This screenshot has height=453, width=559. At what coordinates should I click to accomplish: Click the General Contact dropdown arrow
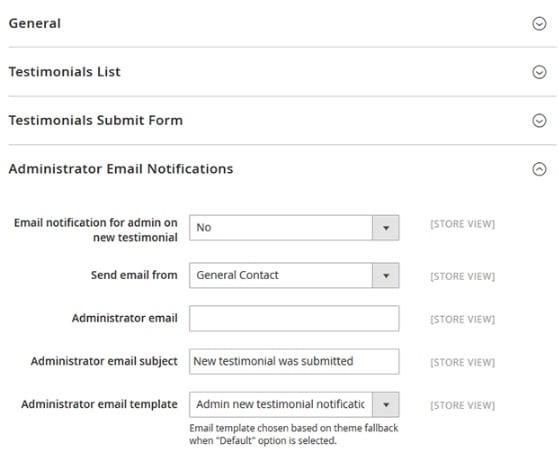point(386,276)
